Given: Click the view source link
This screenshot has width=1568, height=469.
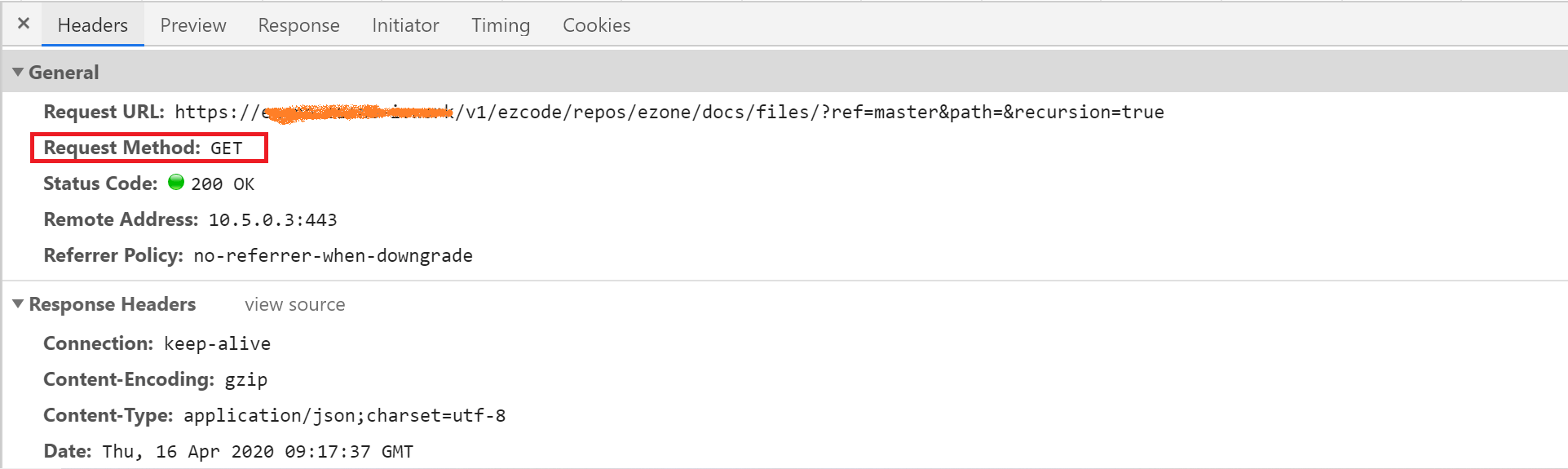Looking at the screenshot, I should [x=294, y=305].
